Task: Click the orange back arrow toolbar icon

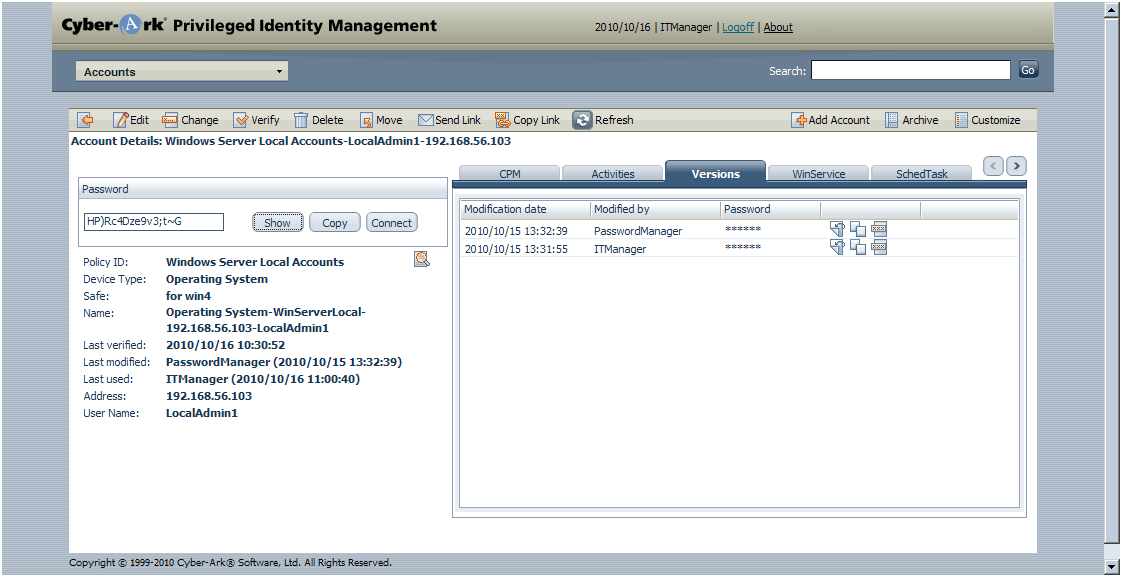Action: pyautogui.click(x=85, y=120)
